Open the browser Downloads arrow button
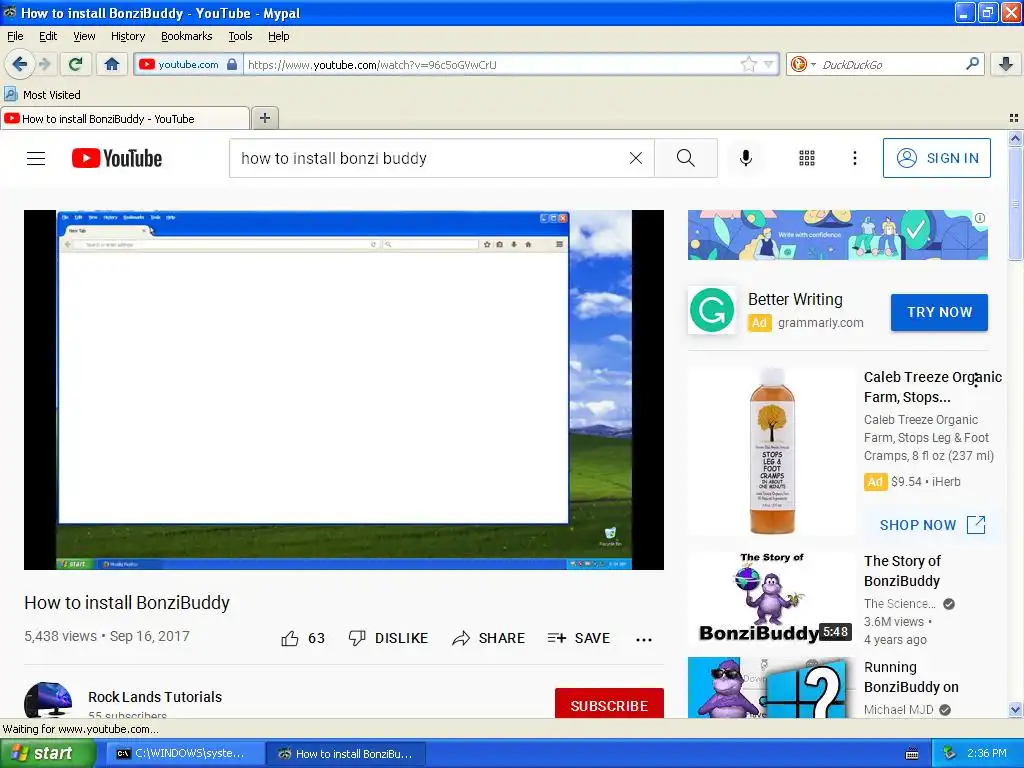The height and width of the screenshot is (768, 1024). [1006, 64]
